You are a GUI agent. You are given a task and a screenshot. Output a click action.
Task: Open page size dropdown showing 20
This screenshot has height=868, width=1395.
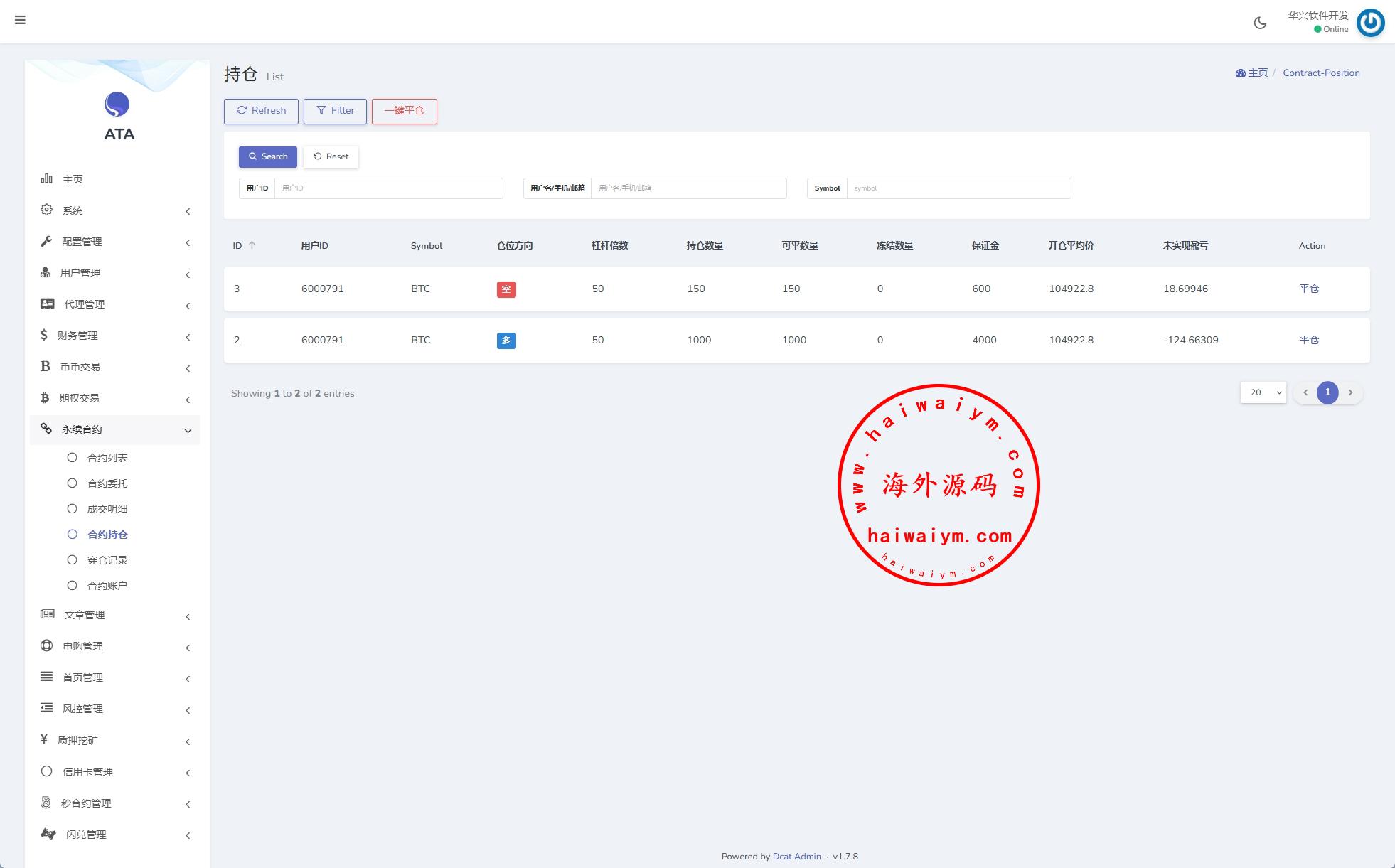1263,392
